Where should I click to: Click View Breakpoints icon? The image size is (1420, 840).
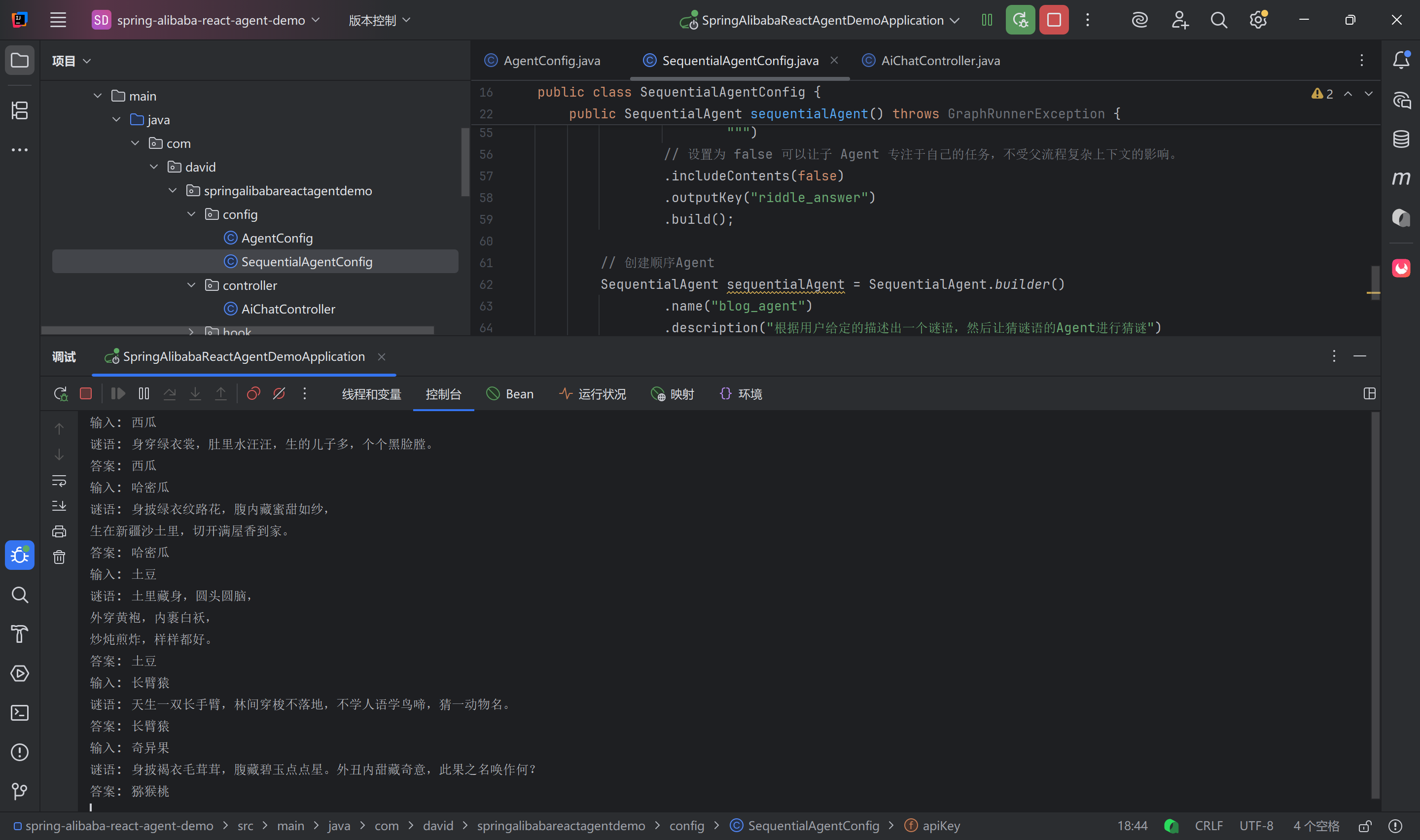253,393
